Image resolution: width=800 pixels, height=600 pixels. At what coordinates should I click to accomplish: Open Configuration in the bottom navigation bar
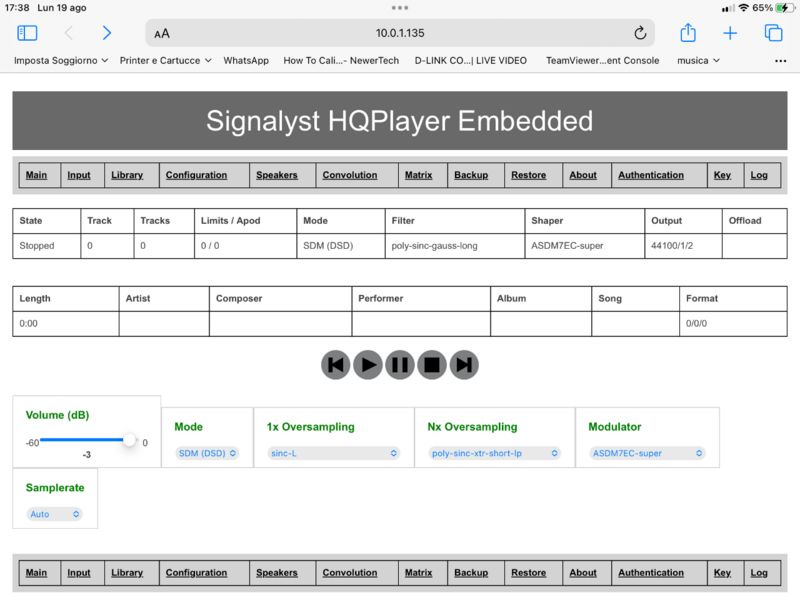point(196,573)
